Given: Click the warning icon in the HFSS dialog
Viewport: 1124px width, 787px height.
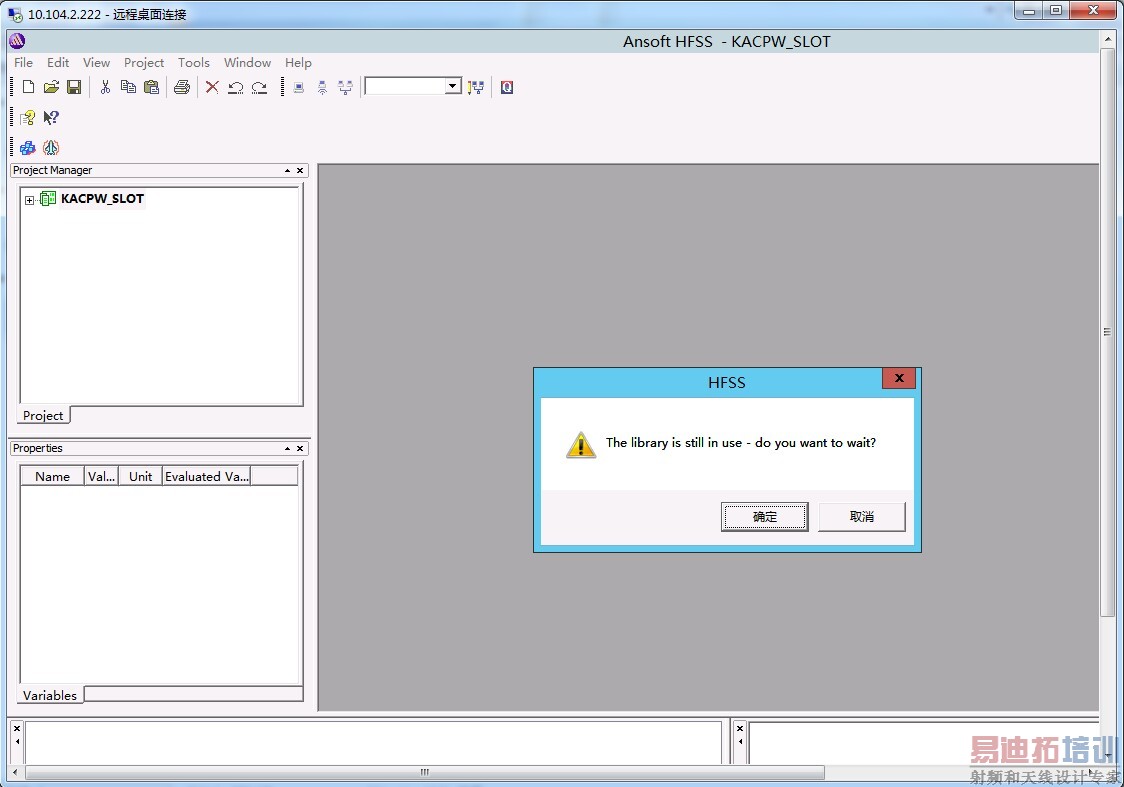Looking at the screenshot, I should pos(581,444).
